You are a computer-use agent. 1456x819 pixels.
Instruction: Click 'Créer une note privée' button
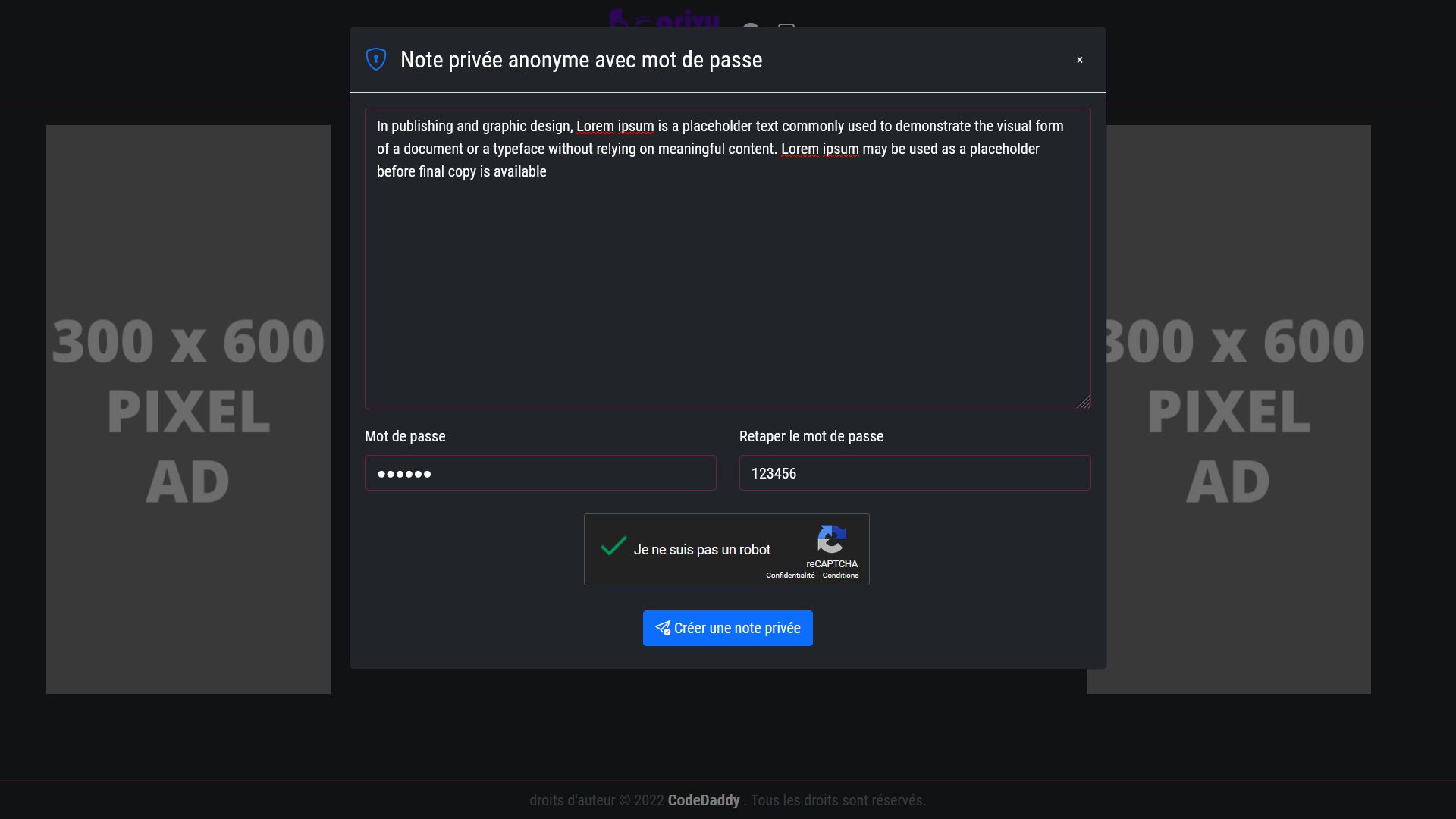728,628
